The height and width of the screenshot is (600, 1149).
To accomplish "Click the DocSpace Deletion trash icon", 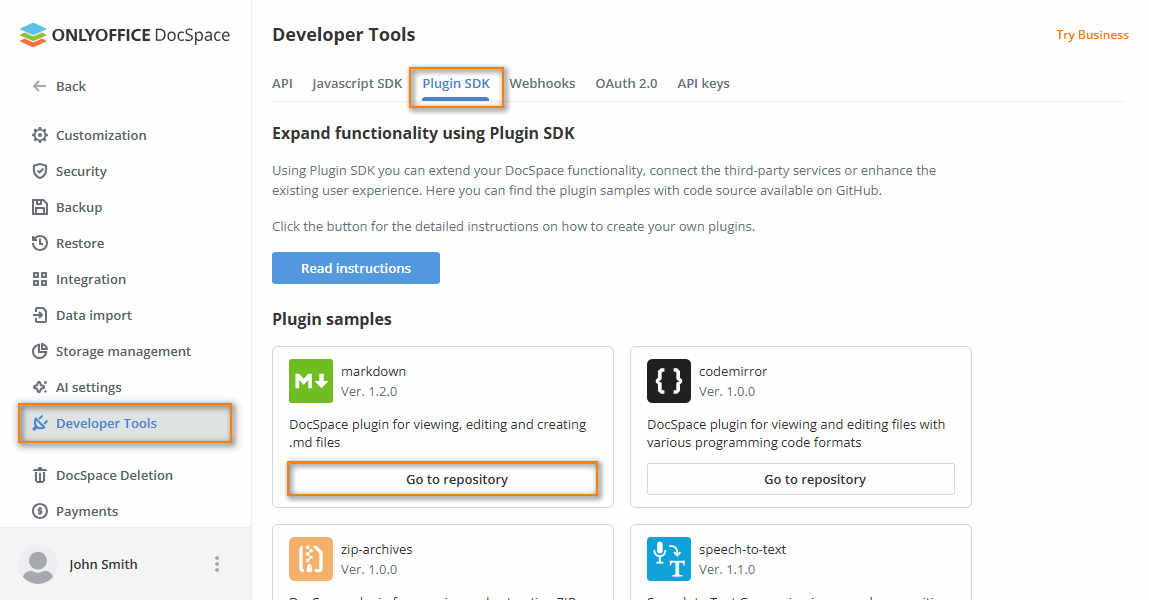I will click(x=39, y=475).
